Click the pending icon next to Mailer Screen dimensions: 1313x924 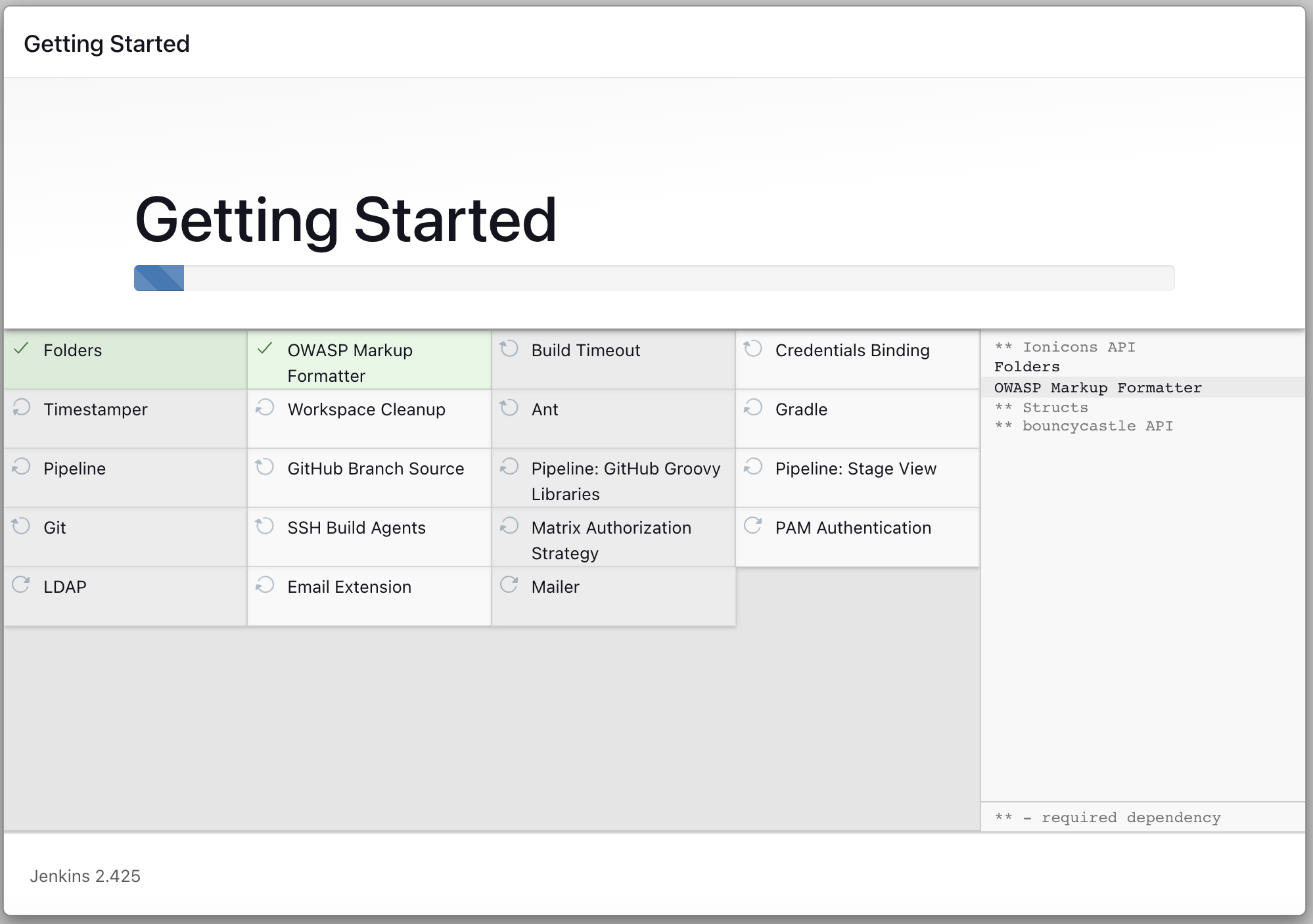coord(509,585)
